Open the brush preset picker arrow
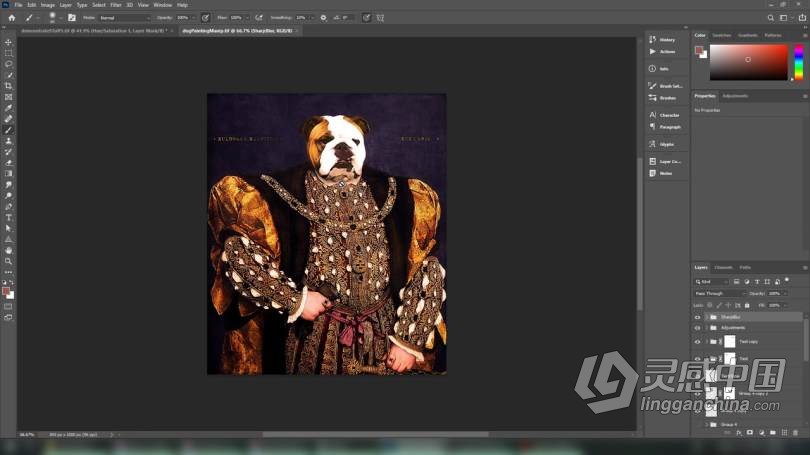 pos(60,18)
